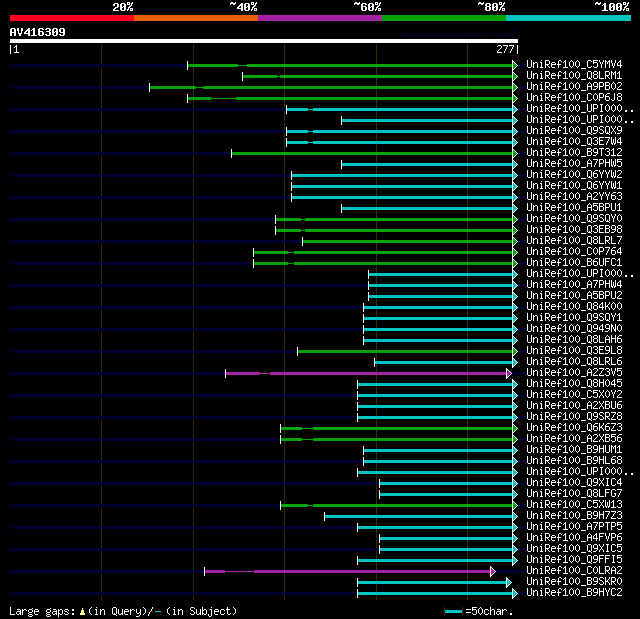Select the UniRef100_C5XW13 label

click(574, 505)
